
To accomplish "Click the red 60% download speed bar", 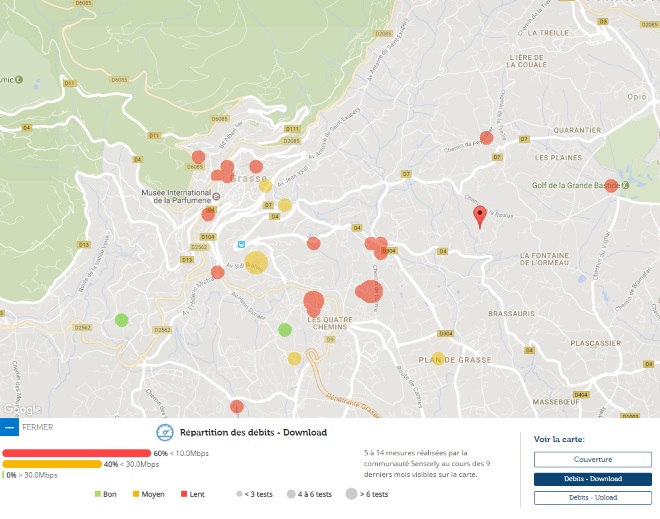I will [x=76, y=453].
